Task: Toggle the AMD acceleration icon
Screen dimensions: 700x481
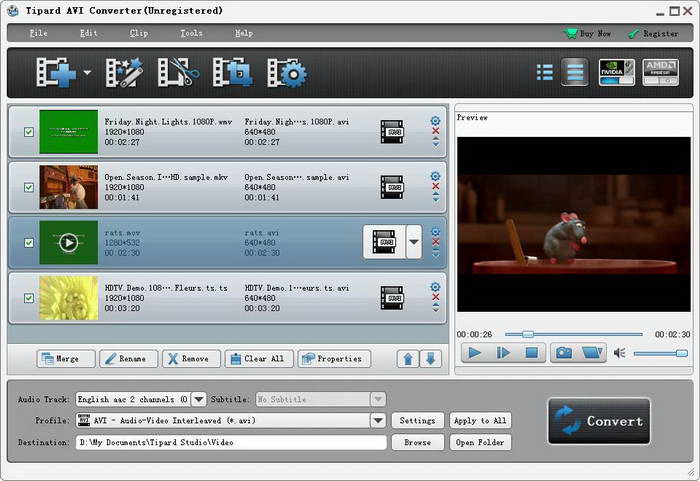Action: tap(660, 72)
